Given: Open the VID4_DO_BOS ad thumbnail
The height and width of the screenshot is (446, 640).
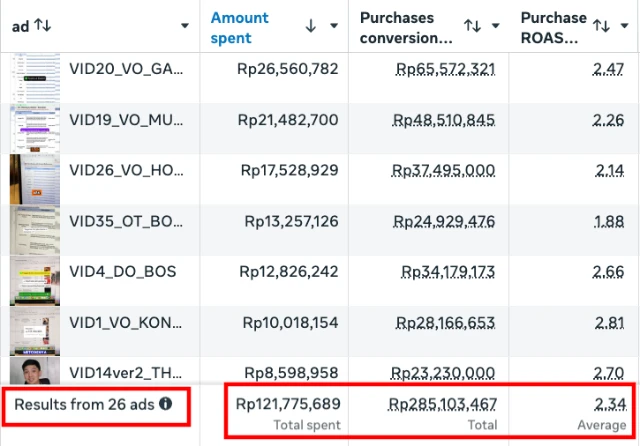Looking at the screenshot, I should (36, 280).
